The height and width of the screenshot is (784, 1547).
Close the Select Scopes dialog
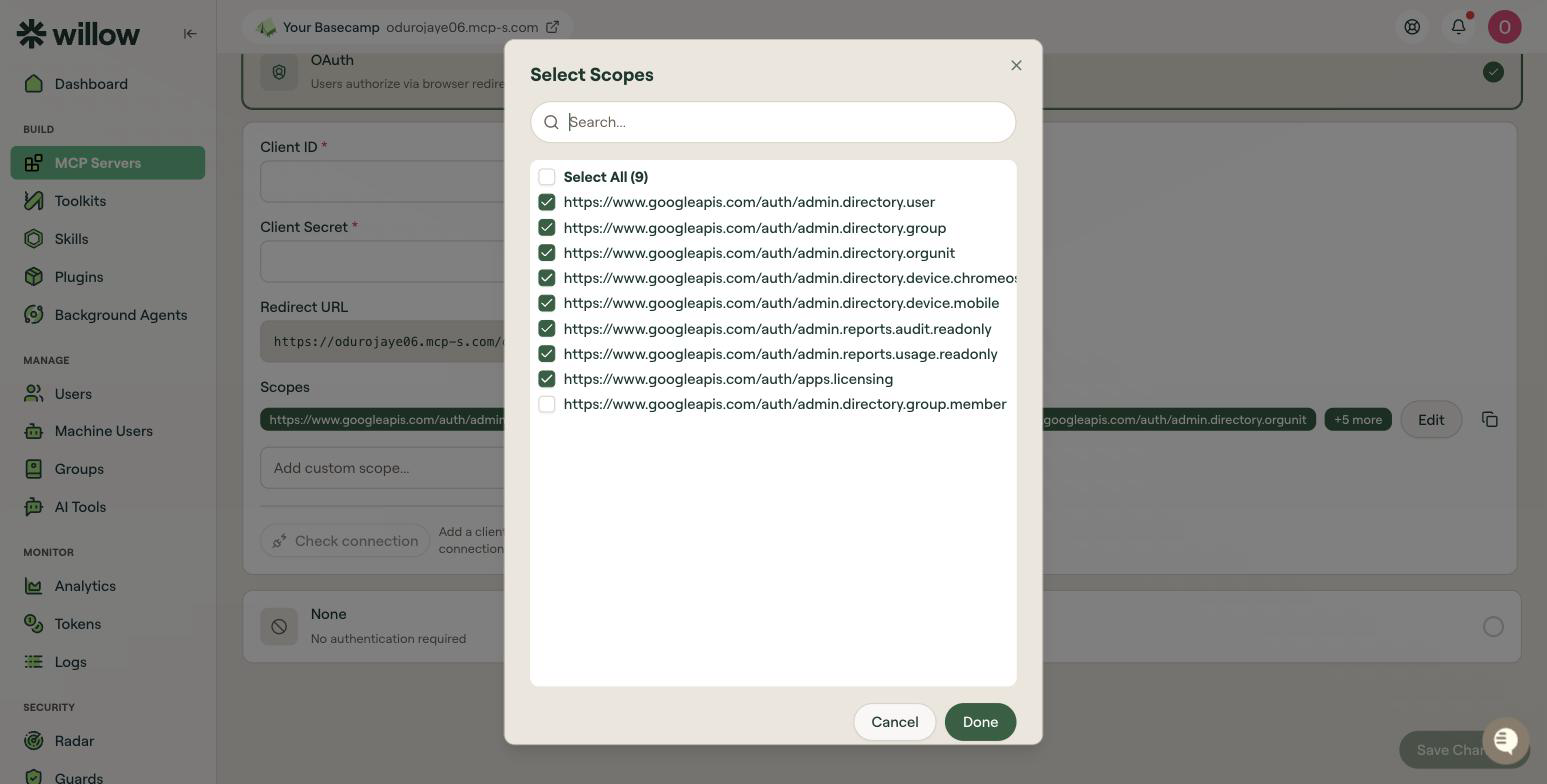point(1016,65)
